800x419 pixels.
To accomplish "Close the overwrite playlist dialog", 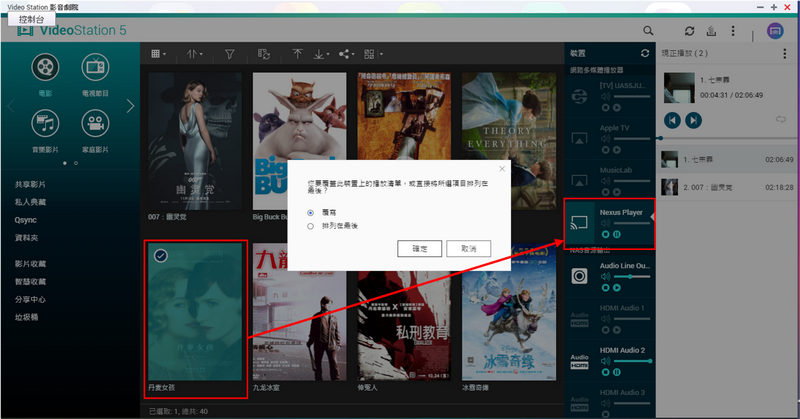I will [502, 168].
